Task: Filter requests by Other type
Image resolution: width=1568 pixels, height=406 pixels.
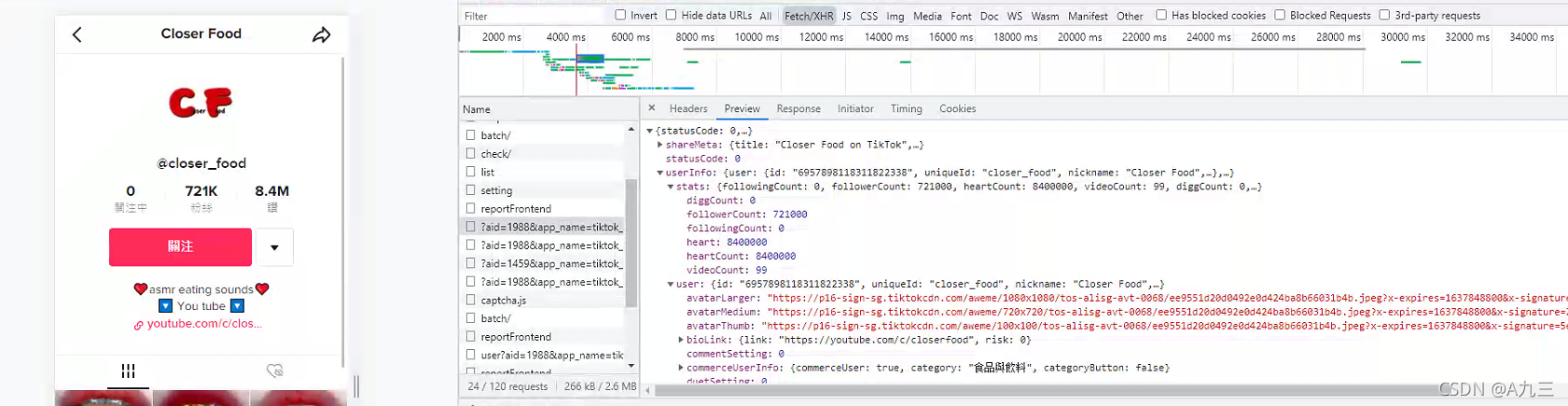Action: [x=1130, y=16]
